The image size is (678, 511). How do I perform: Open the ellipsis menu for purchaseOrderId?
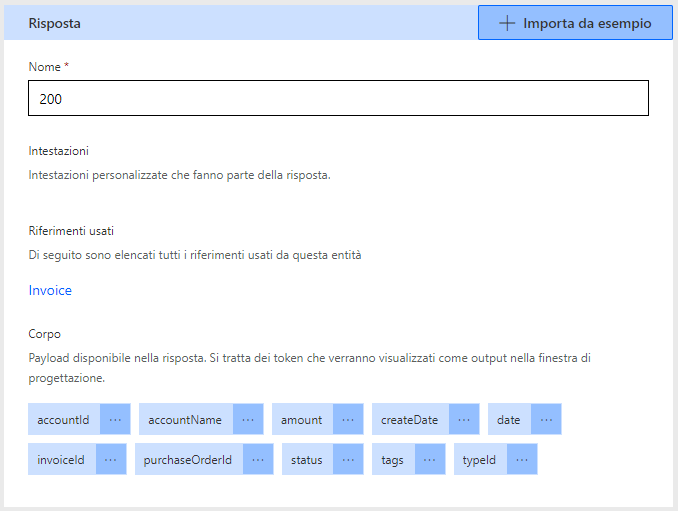[x=258, y=460]
